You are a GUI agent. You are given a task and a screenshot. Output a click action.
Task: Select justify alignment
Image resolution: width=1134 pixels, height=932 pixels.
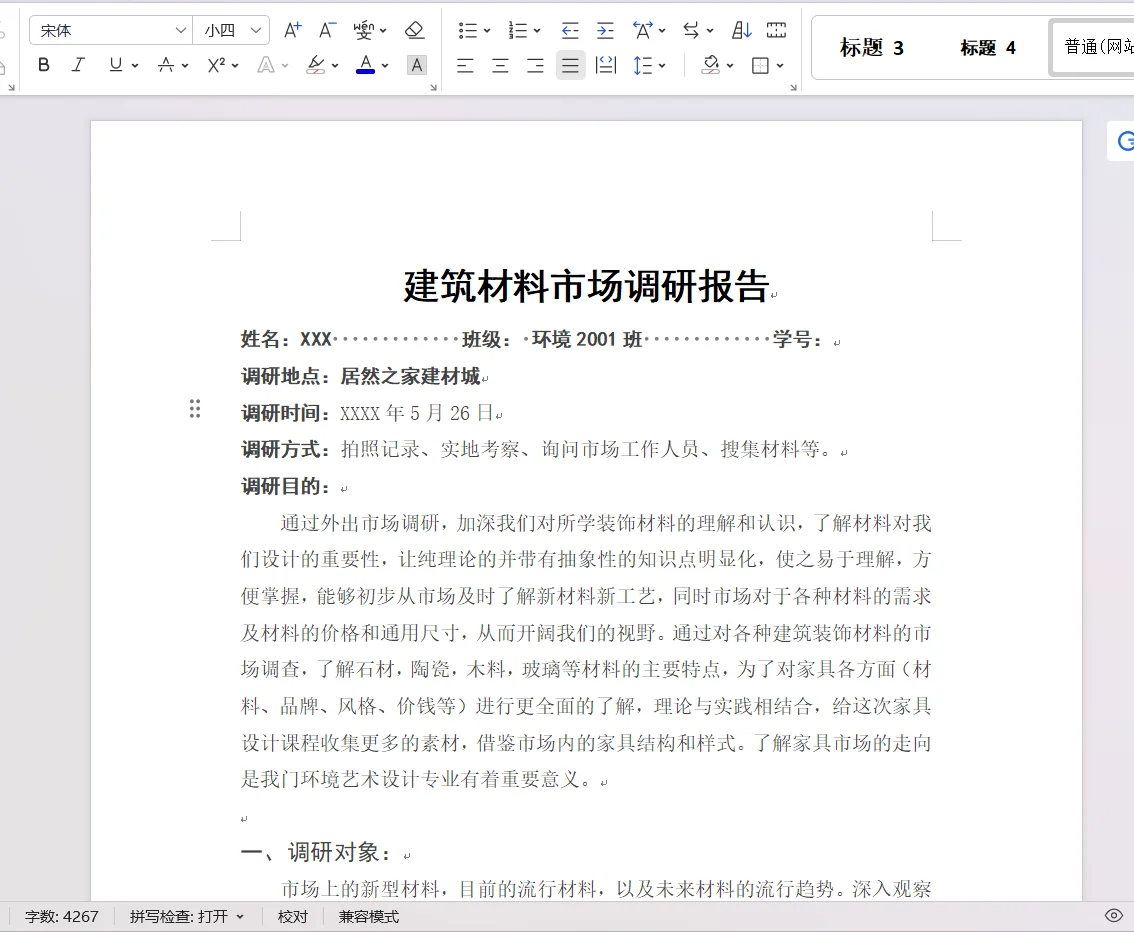[x=571, y=66]
